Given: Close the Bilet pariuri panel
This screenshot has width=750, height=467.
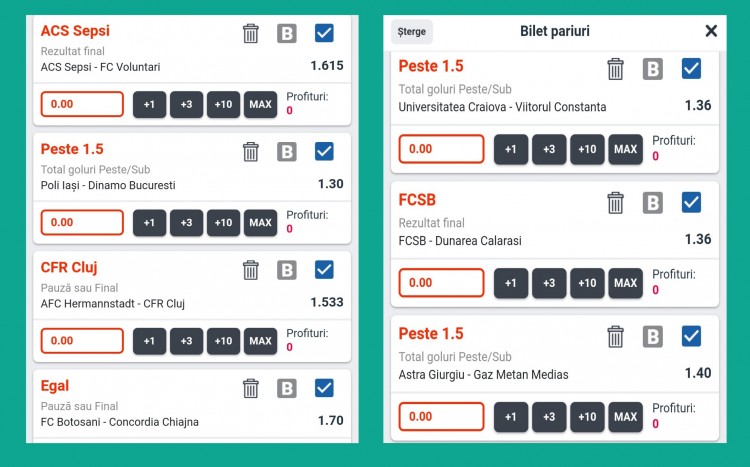Looking at the screenshot, I should [x=711, y=31].
